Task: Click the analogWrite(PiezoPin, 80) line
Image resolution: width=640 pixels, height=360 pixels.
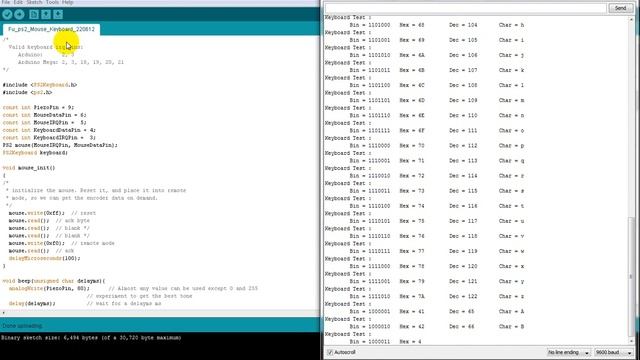Action: coord(133,288)
